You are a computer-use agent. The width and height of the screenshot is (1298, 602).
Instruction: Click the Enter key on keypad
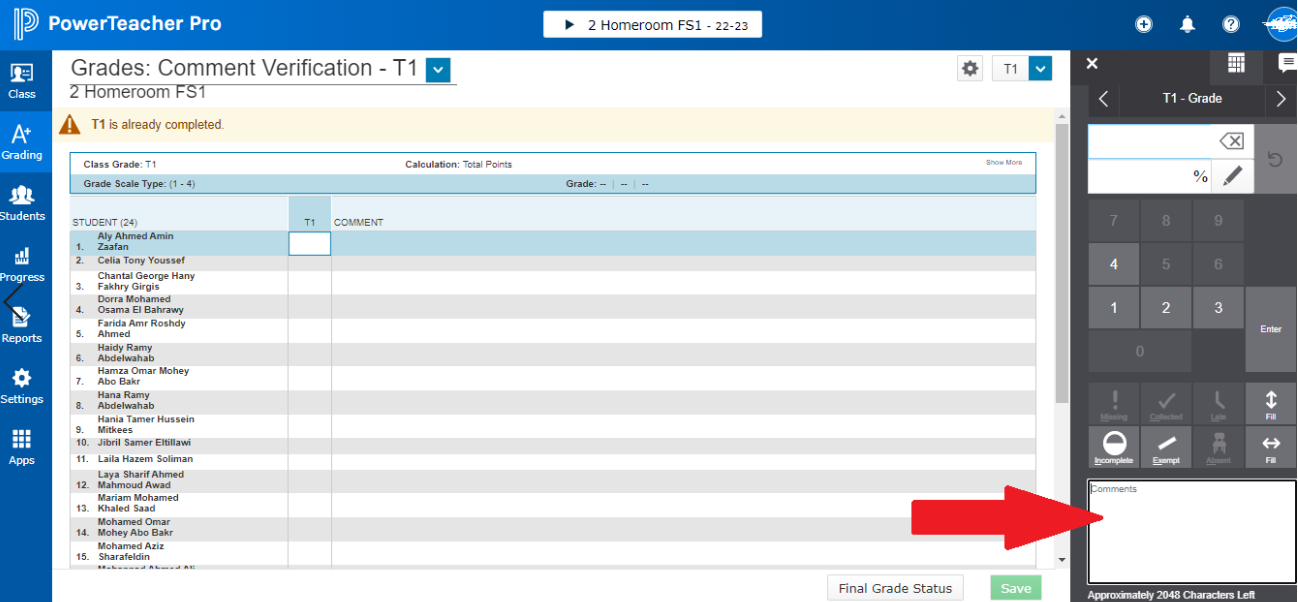tap(1271, 329)
